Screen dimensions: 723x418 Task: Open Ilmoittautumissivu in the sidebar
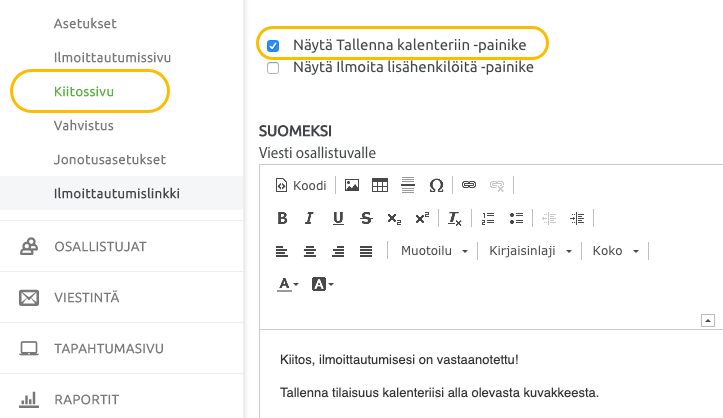coord(113,58)
